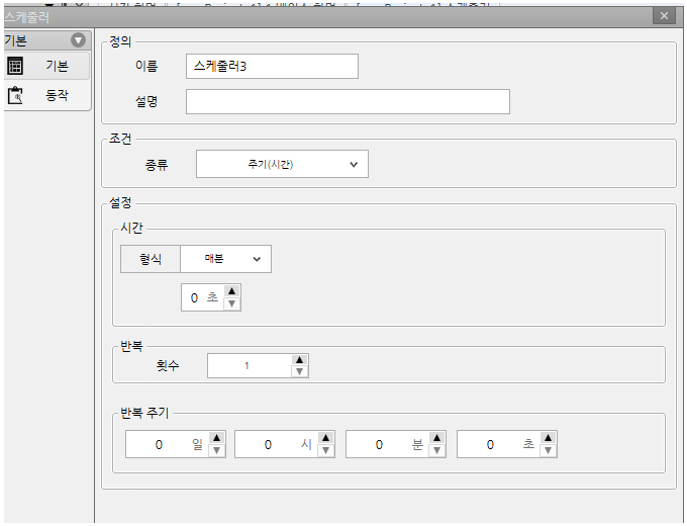Increase the 시간 seconds value

click(x=232, y=291)
